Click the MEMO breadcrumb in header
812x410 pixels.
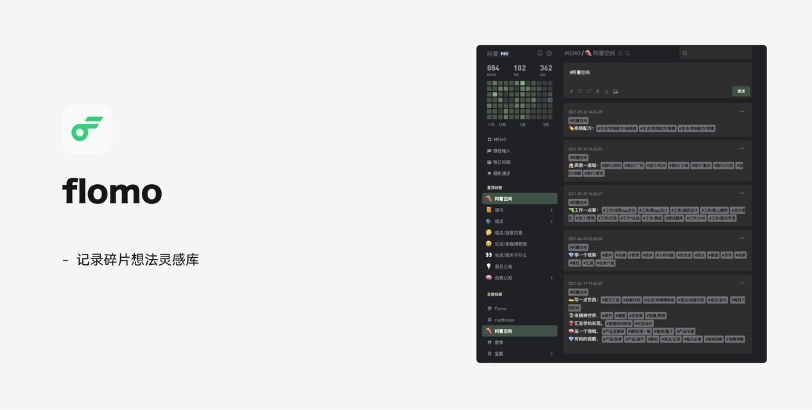pyautogui.click(x=573, y=53)
